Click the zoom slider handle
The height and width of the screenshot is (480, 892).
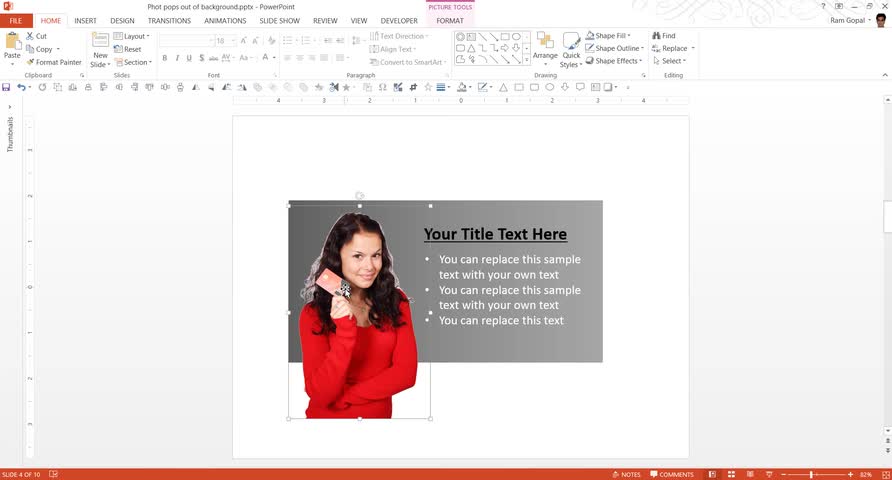click(x=811, y=474)
